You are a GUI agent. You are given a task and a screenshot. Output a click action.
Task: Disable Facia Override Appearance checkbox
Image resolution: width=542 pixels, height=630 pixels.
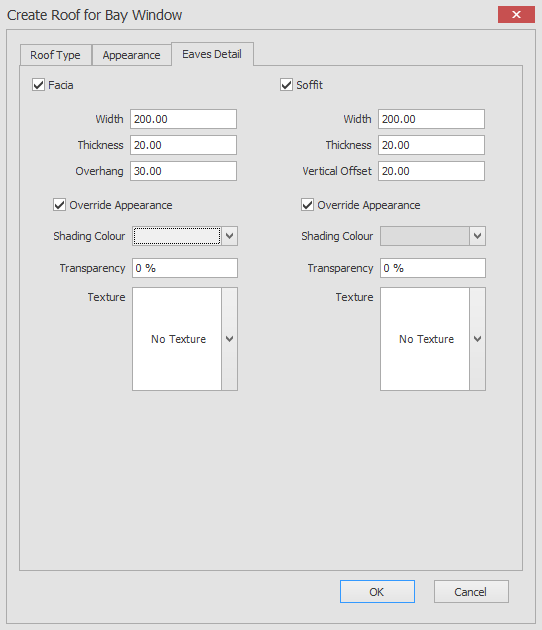[x=59, y=205]
